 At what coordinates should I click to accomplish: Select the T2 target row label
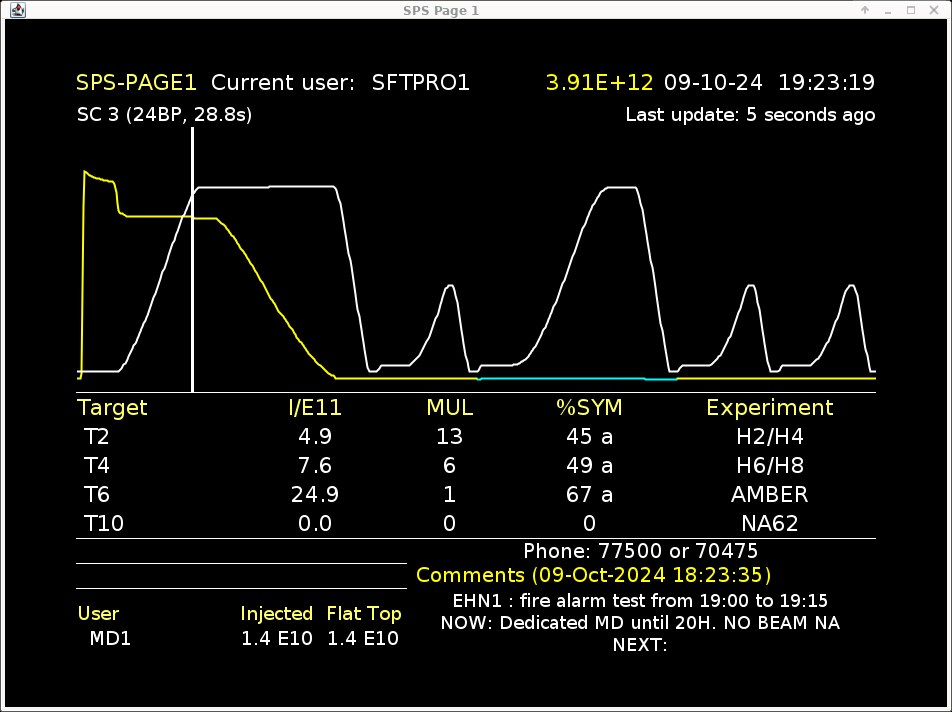(96, 437)
